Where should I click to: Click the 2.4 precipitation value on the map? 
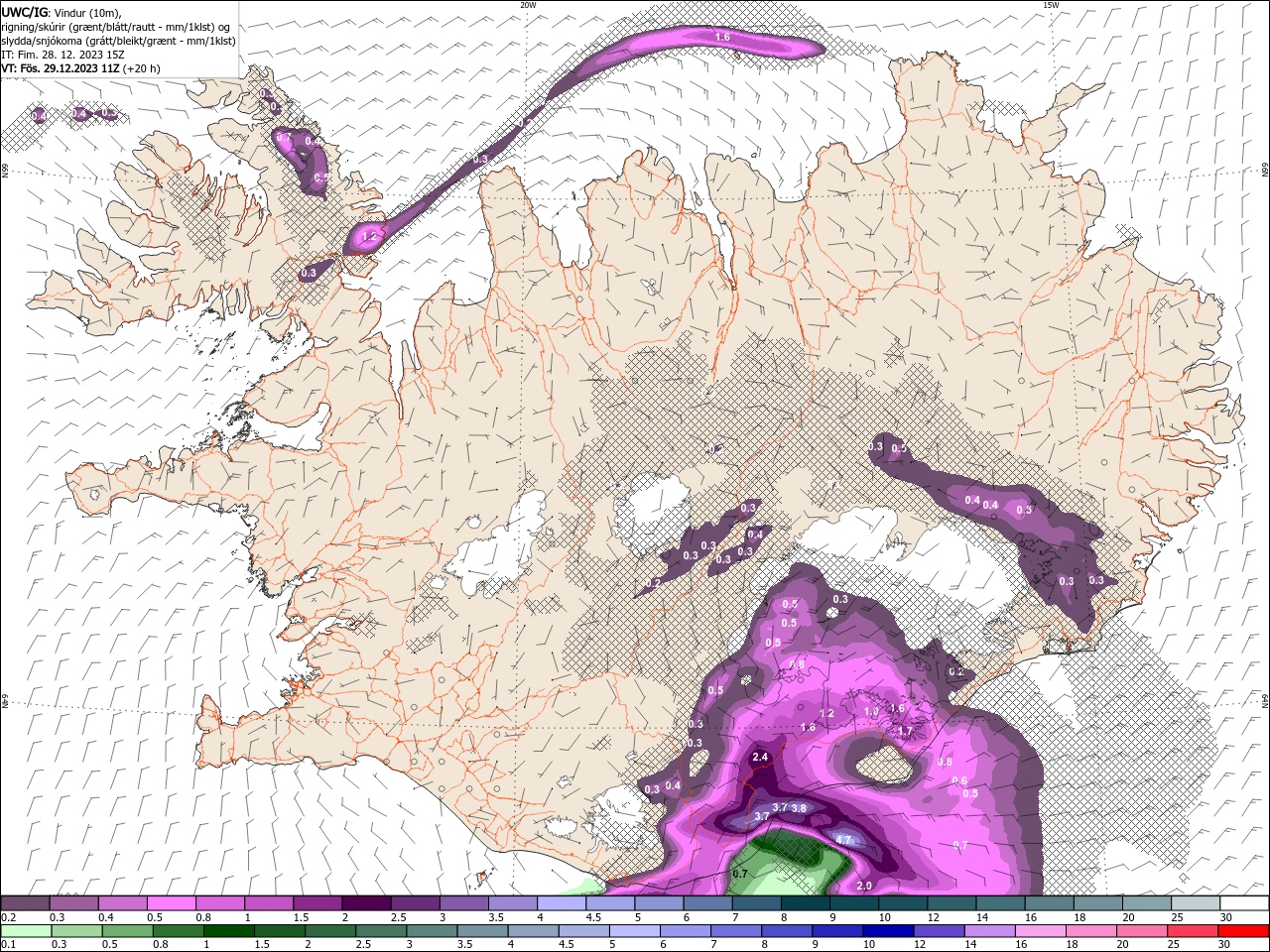pyautogui.click(x=761, y=757)
